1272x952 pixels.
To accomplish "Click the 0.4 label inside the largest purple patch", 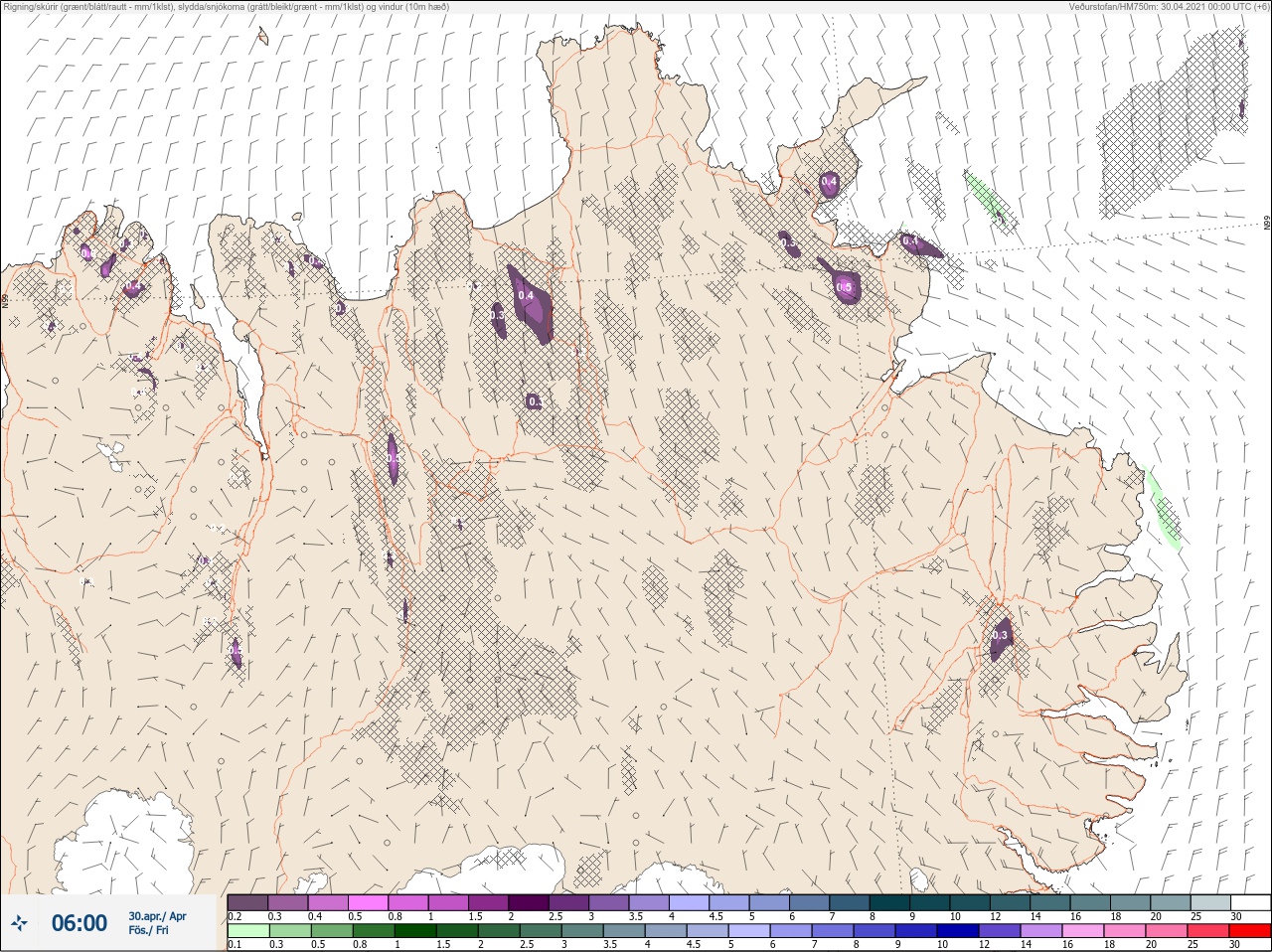I will coord(526,295).
